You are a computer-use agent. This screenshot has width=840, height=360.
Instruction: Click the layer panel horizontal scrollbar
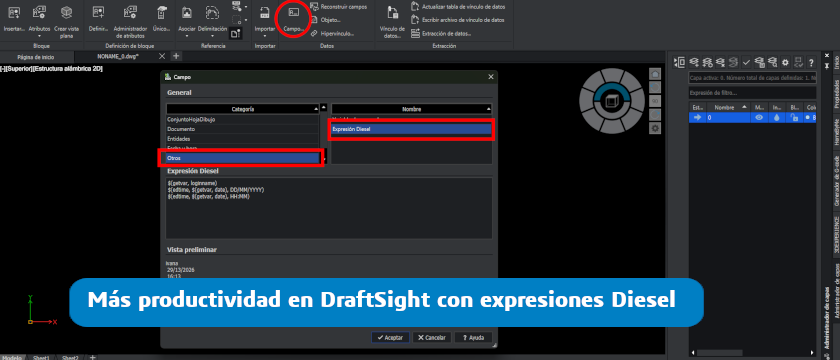click(x=720, y=352)
